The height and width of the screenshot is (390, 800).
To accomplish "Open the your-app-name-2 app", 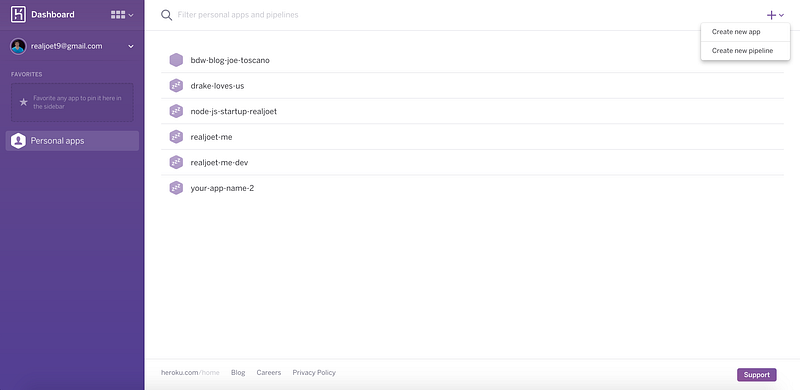I will 222,188.
